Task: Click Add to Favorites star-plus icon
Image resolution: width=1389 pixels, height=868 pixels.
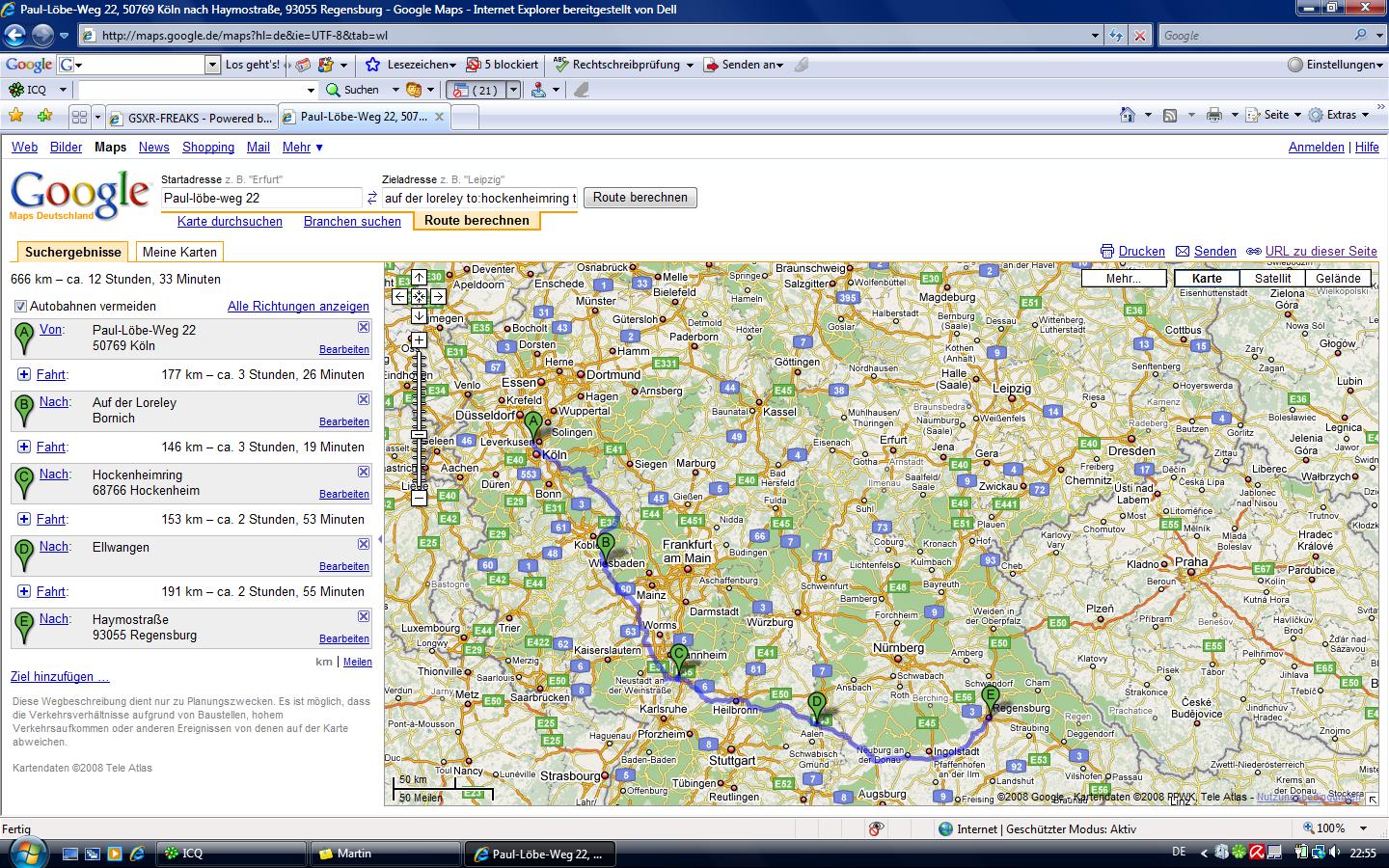Action: [x=45, y=117]
